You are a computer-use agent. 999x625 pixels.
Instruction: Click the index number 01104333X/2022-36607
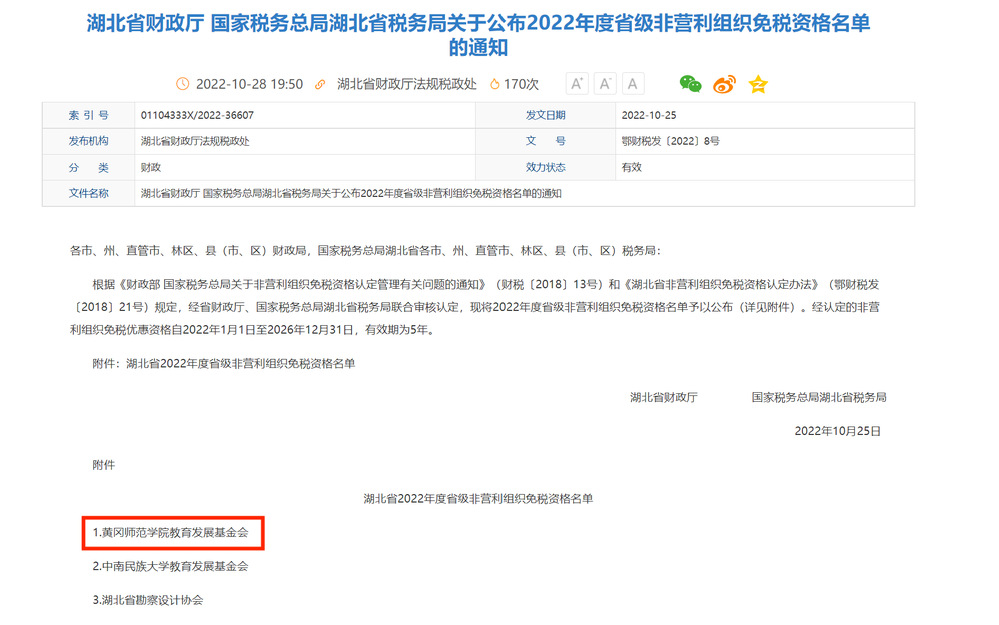(x=197, y=115)
